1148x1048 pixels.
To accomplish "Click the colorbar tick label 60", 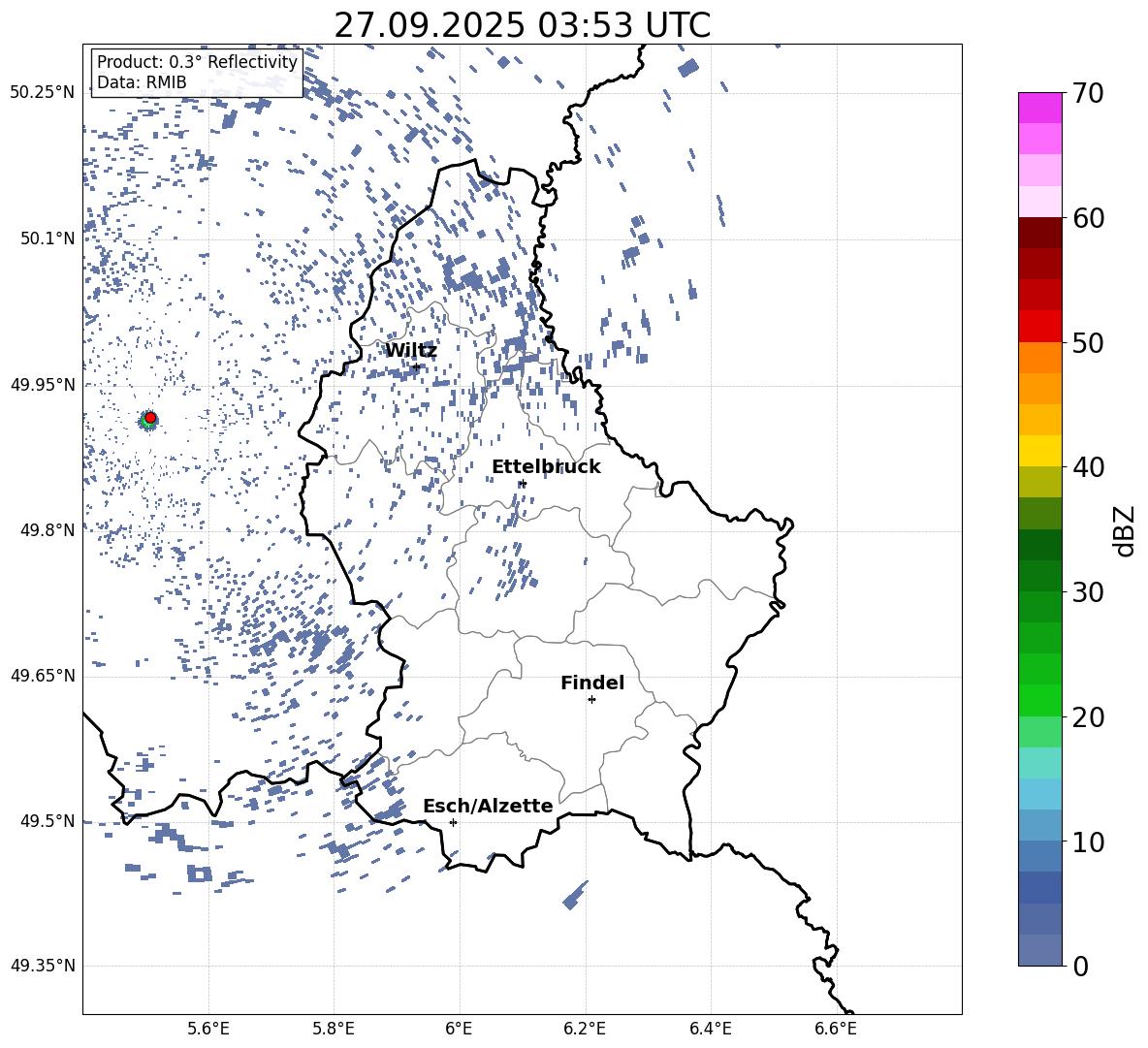I will pyautogui.click(x=1089, y=218).
